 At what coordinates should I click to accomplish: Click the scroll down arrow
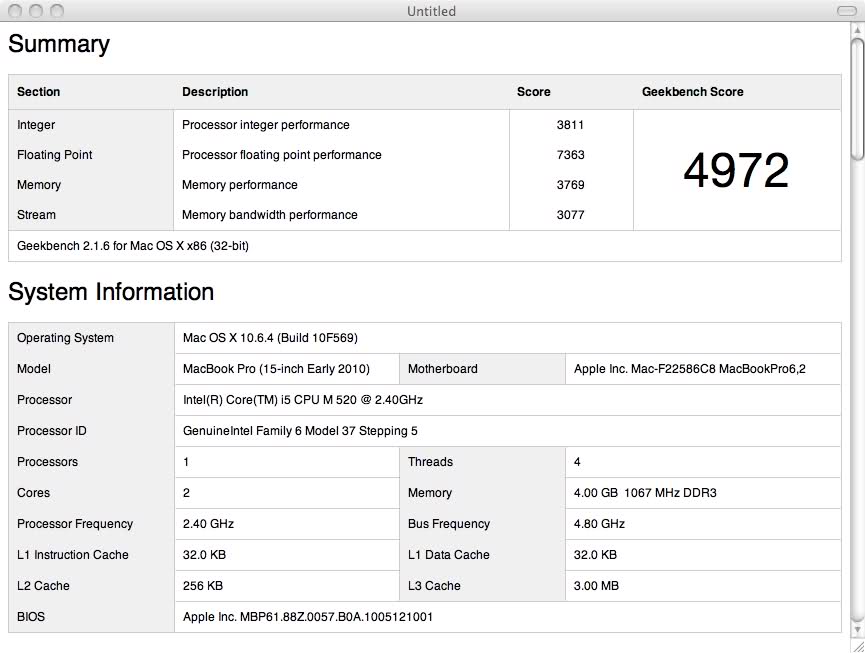(857, 628)
